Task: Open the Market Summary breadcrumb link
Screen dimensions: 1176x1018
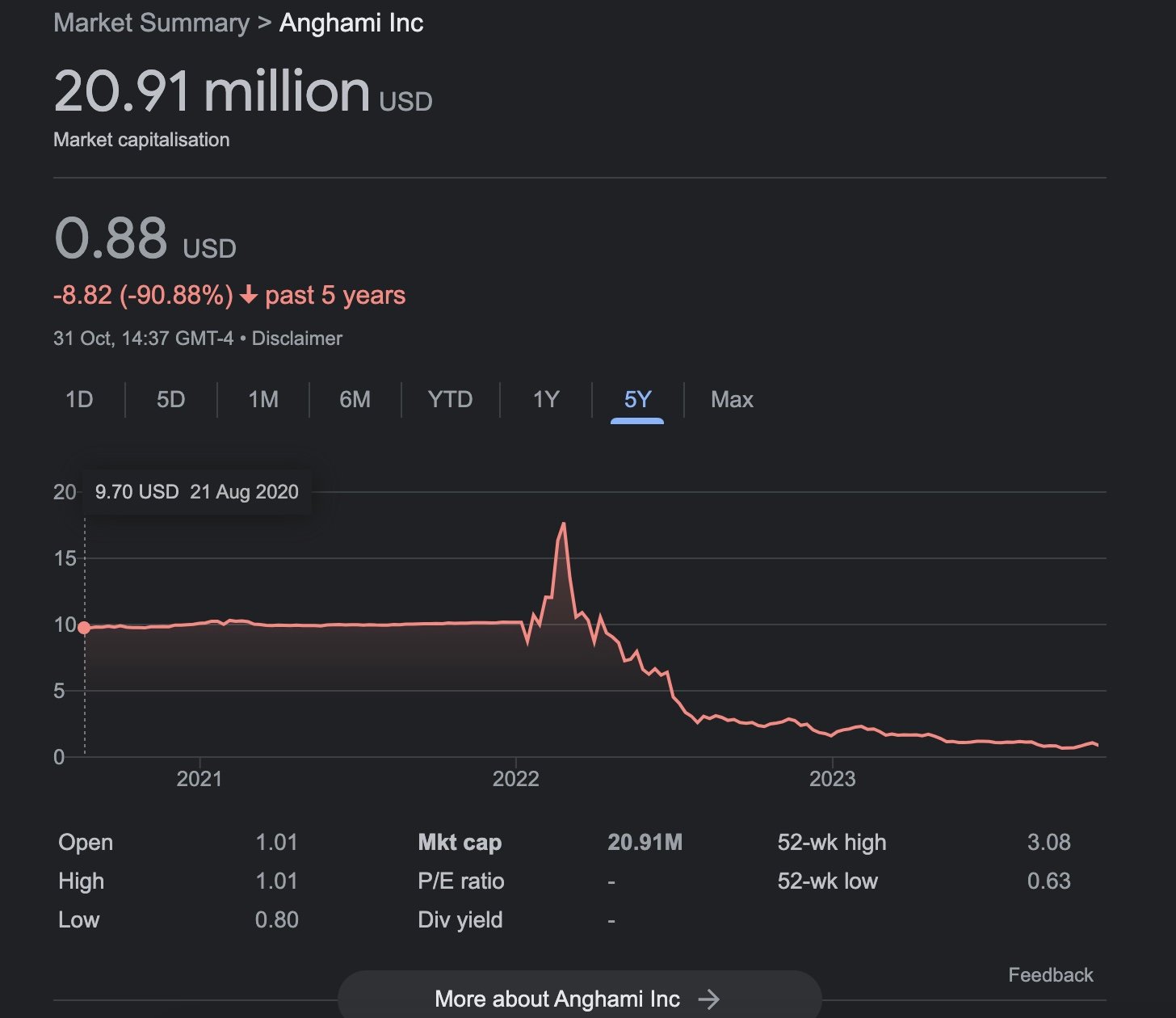Action: 151,23
